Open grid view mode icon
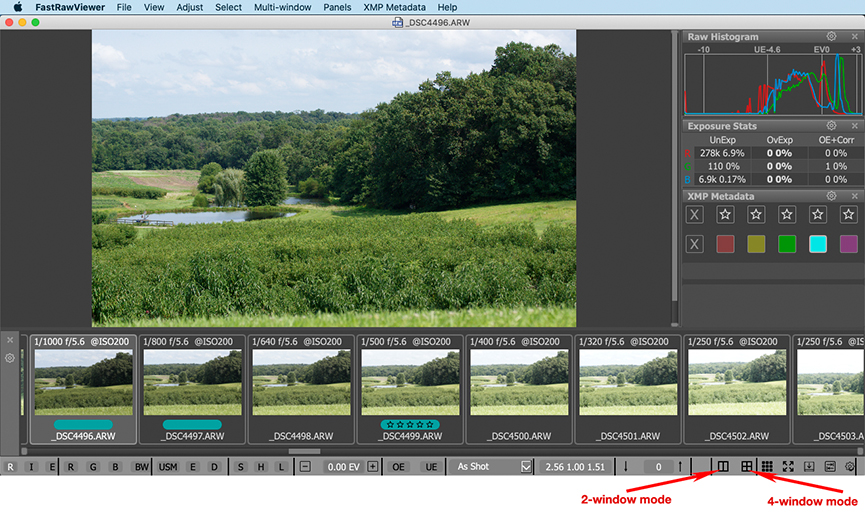This screenshot has width=865, height=513. [x=767, y=467]
